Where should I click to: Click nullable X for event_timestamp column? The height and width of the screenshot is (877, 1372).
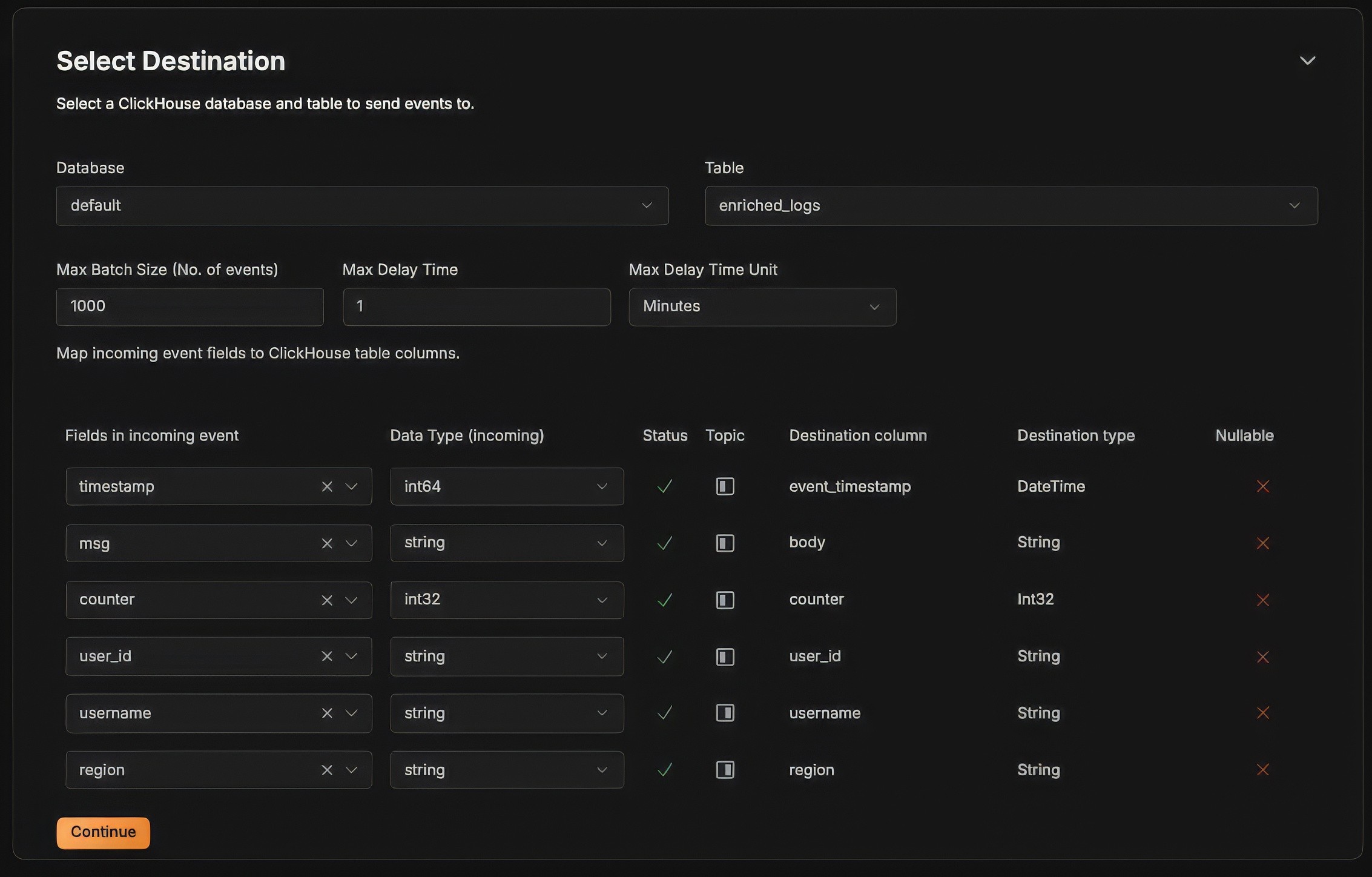click(1262, 486)
